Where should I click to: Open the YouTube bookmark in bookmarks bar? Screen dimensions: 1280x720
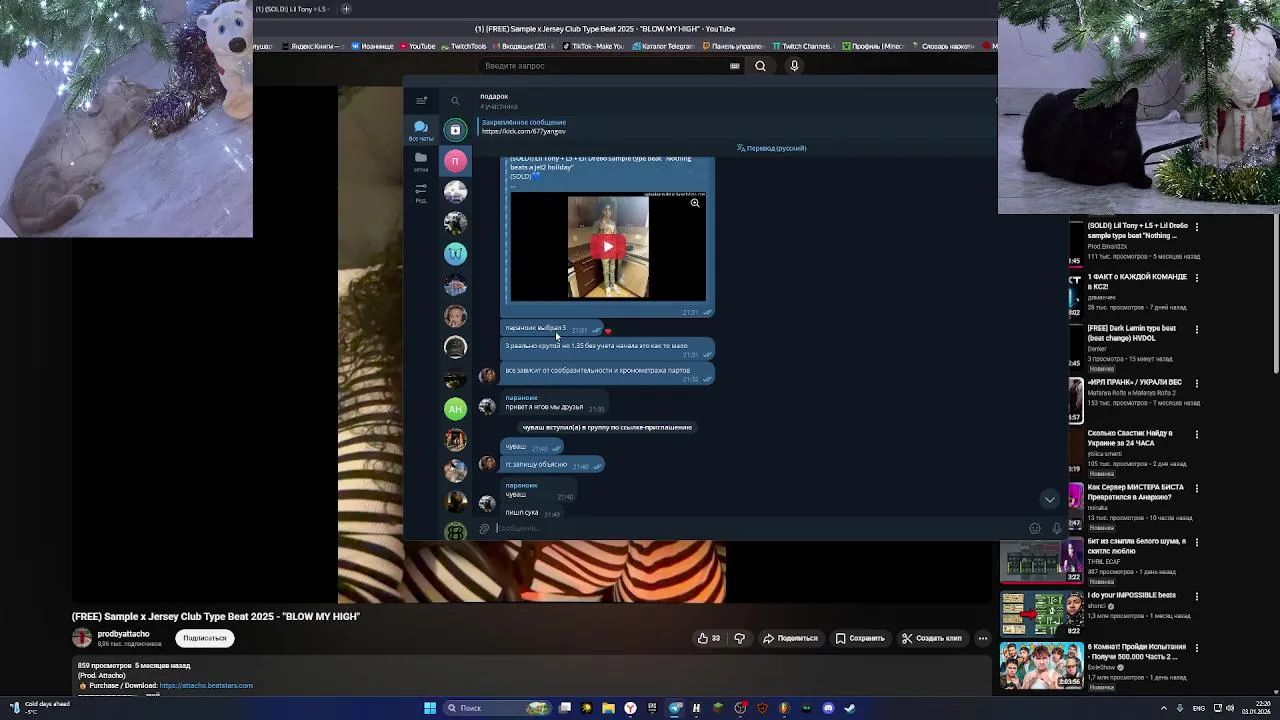[x=418, y=46]
